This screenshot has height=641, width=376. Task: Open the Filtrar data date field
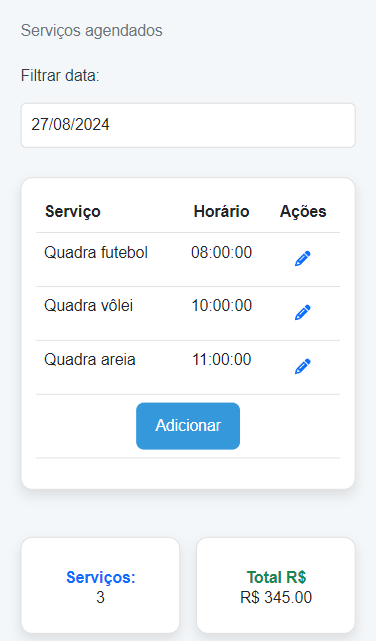tap(188, 125)
